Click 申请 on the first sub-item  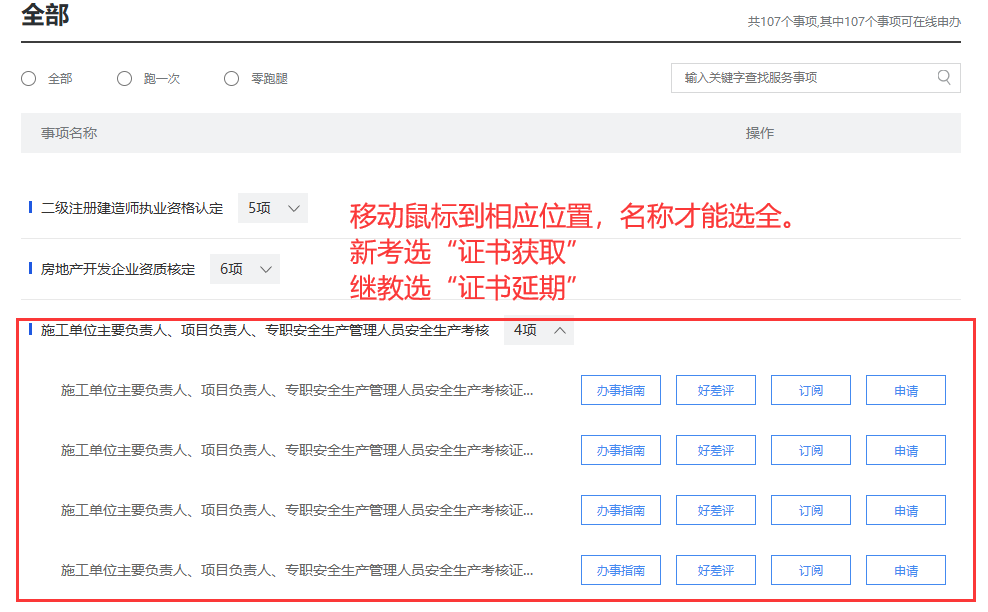click(905, 391)
